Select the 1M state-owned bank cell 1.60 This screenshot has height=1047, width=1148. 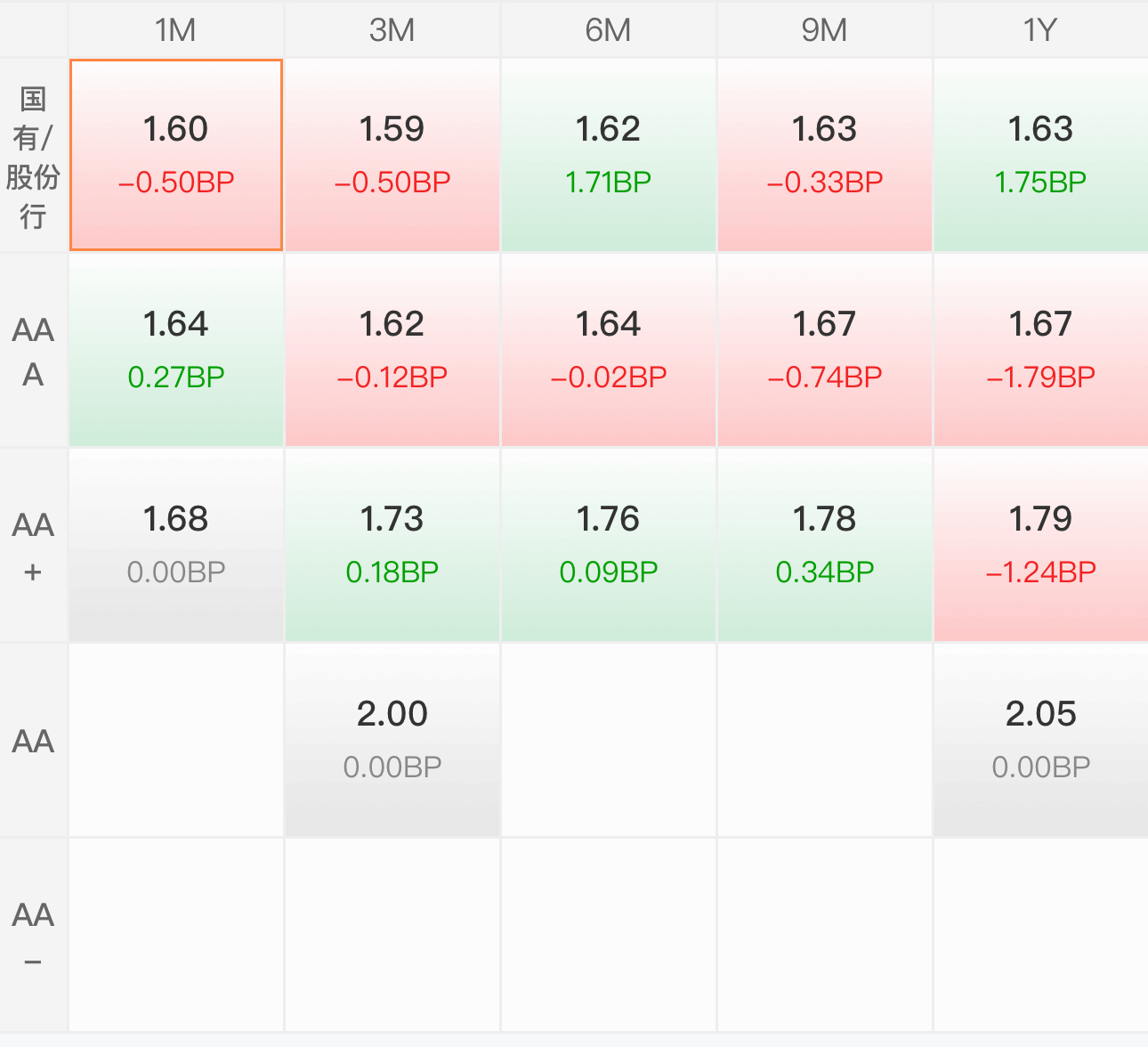[x=176, y=155]
